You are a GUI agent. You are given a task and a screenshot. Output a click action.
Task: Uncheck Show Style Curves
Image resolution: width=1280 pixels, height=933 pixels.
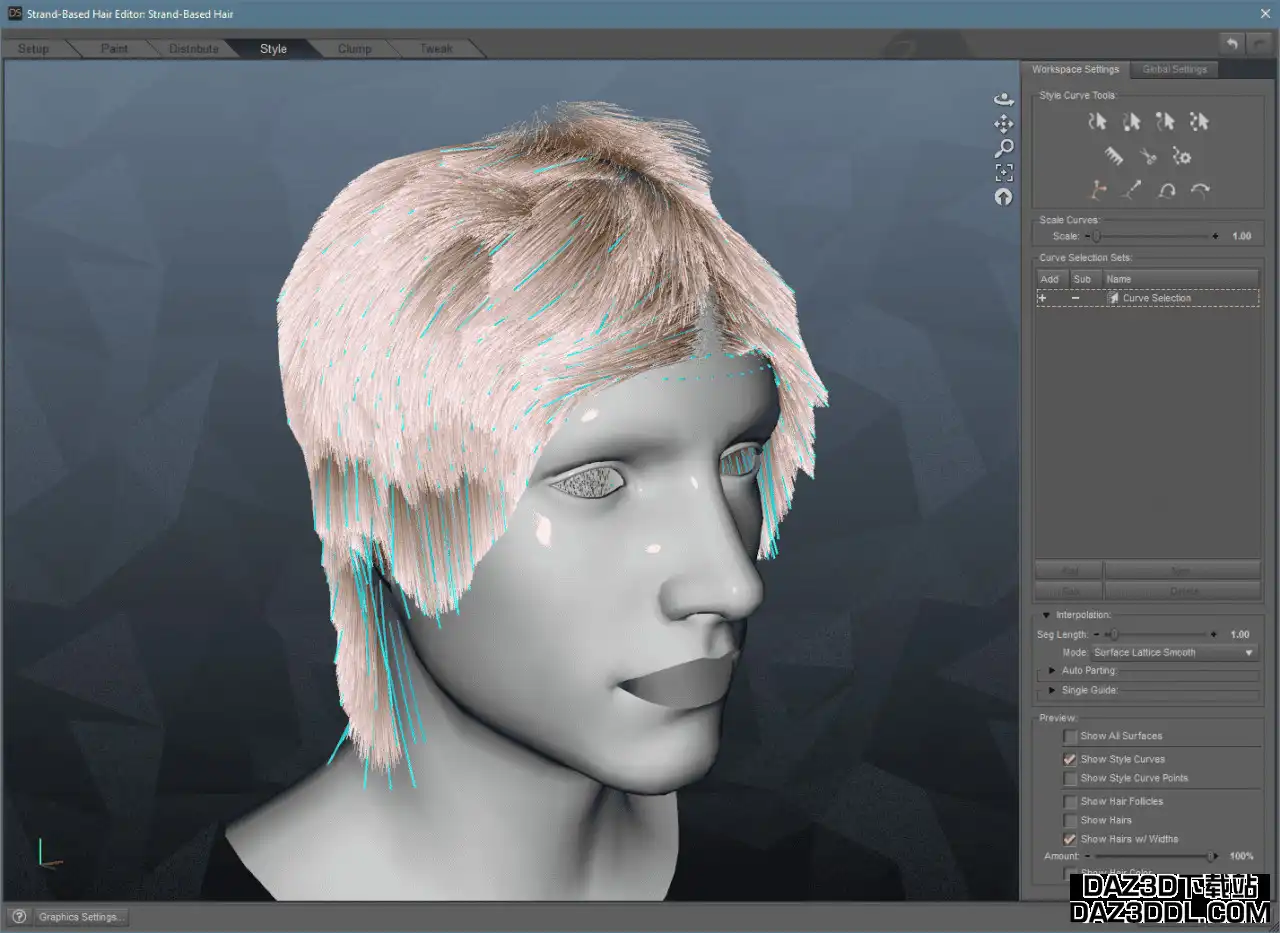(x=1070, y=759)
